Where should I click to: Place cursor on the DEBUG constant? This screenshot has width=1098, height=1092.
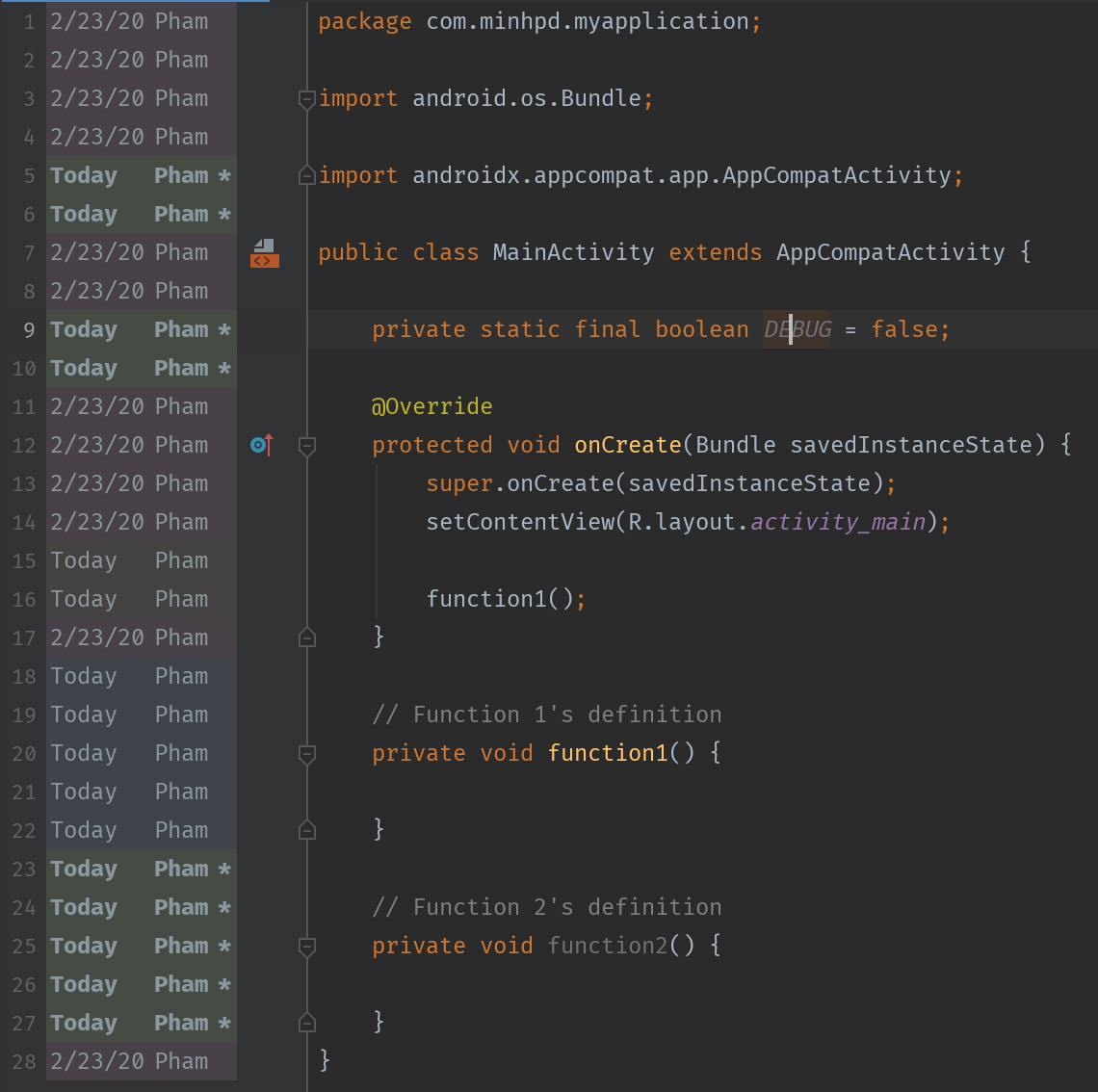click(x=796, y=328)
